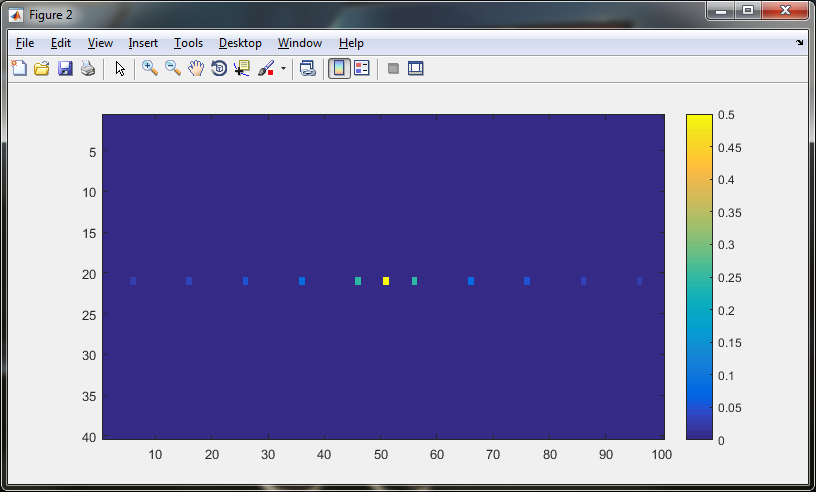Viewport: 816px width, 492px height.
Task: Activate the Pan hand tool
Action: (196, 68)
